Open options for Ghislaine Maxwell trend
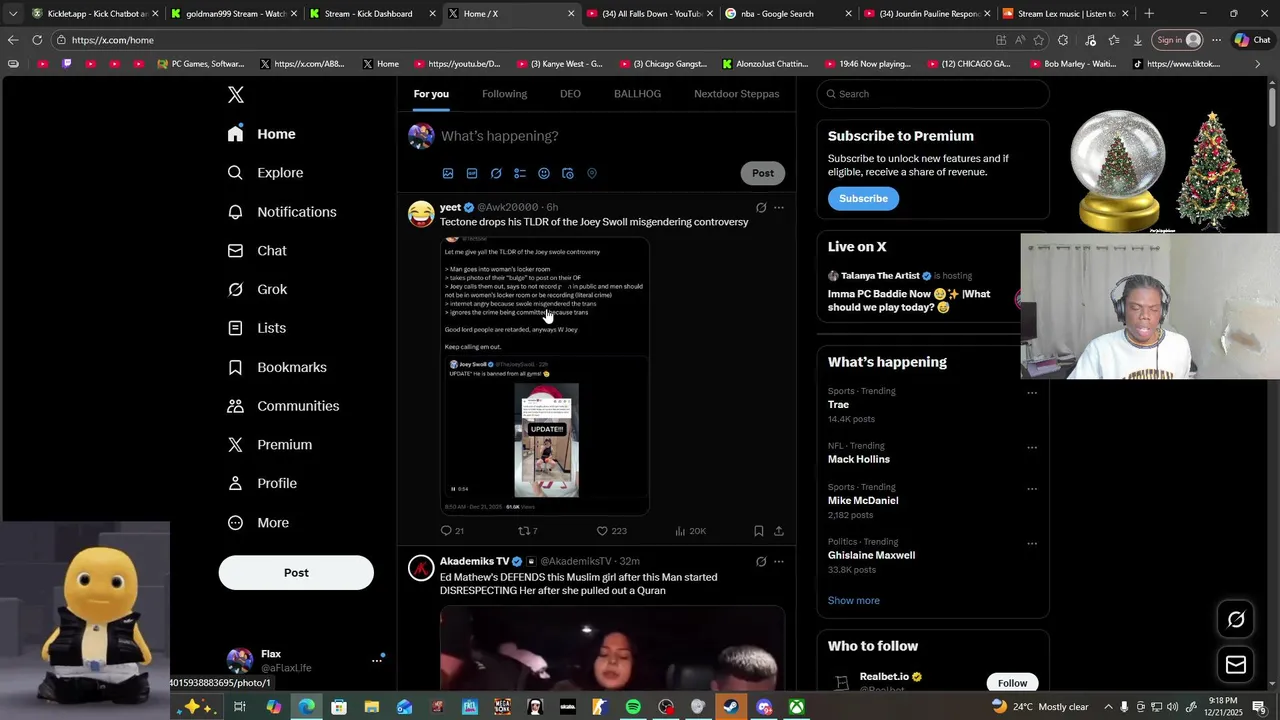Image resolution: width=1280 pixels, height=720 pixels. 1032,544
